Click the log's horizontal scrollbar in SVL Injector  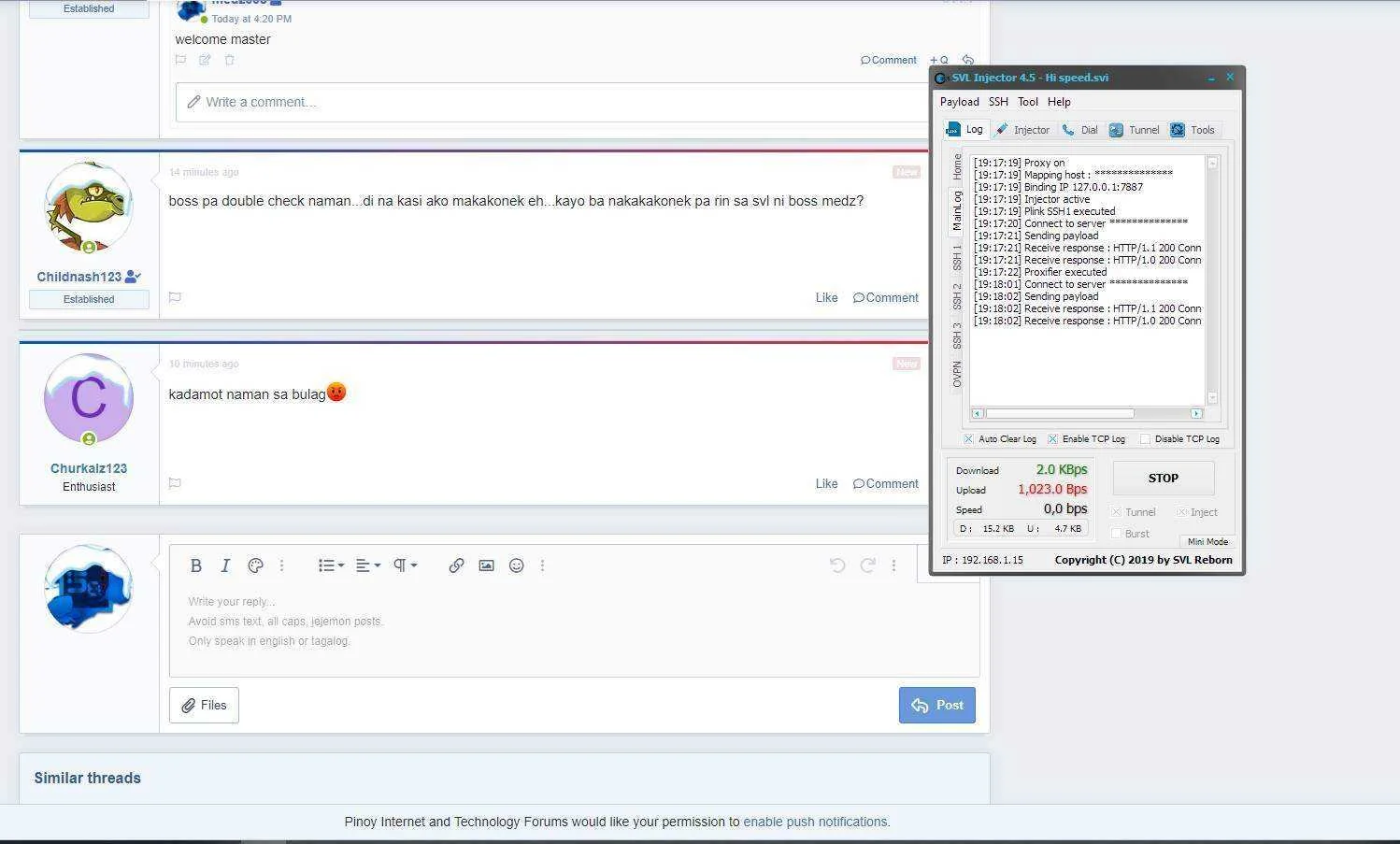click(1087, 413)
